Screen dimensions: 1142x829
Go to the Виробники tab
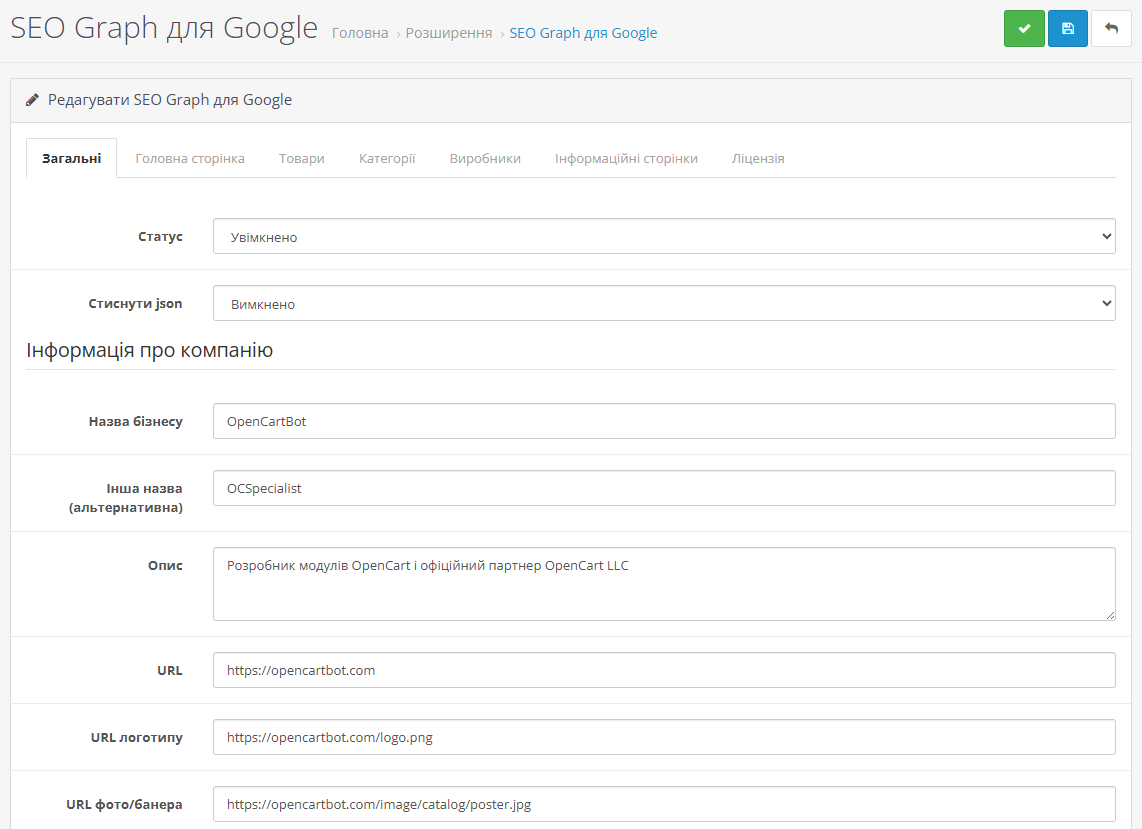tap(485, 158)
